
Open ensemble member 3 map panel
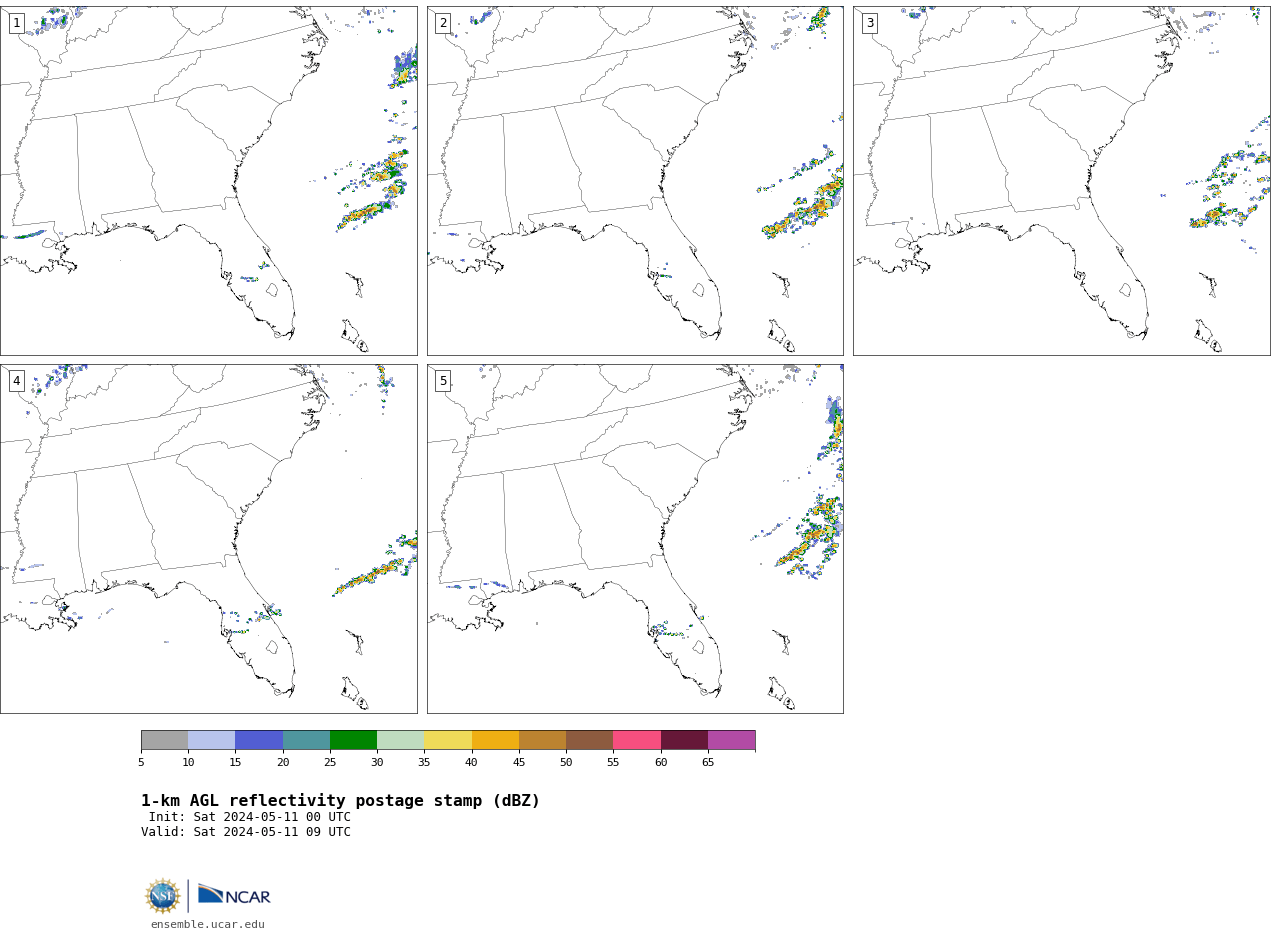pyautogui.click(x=1061, y=181)
